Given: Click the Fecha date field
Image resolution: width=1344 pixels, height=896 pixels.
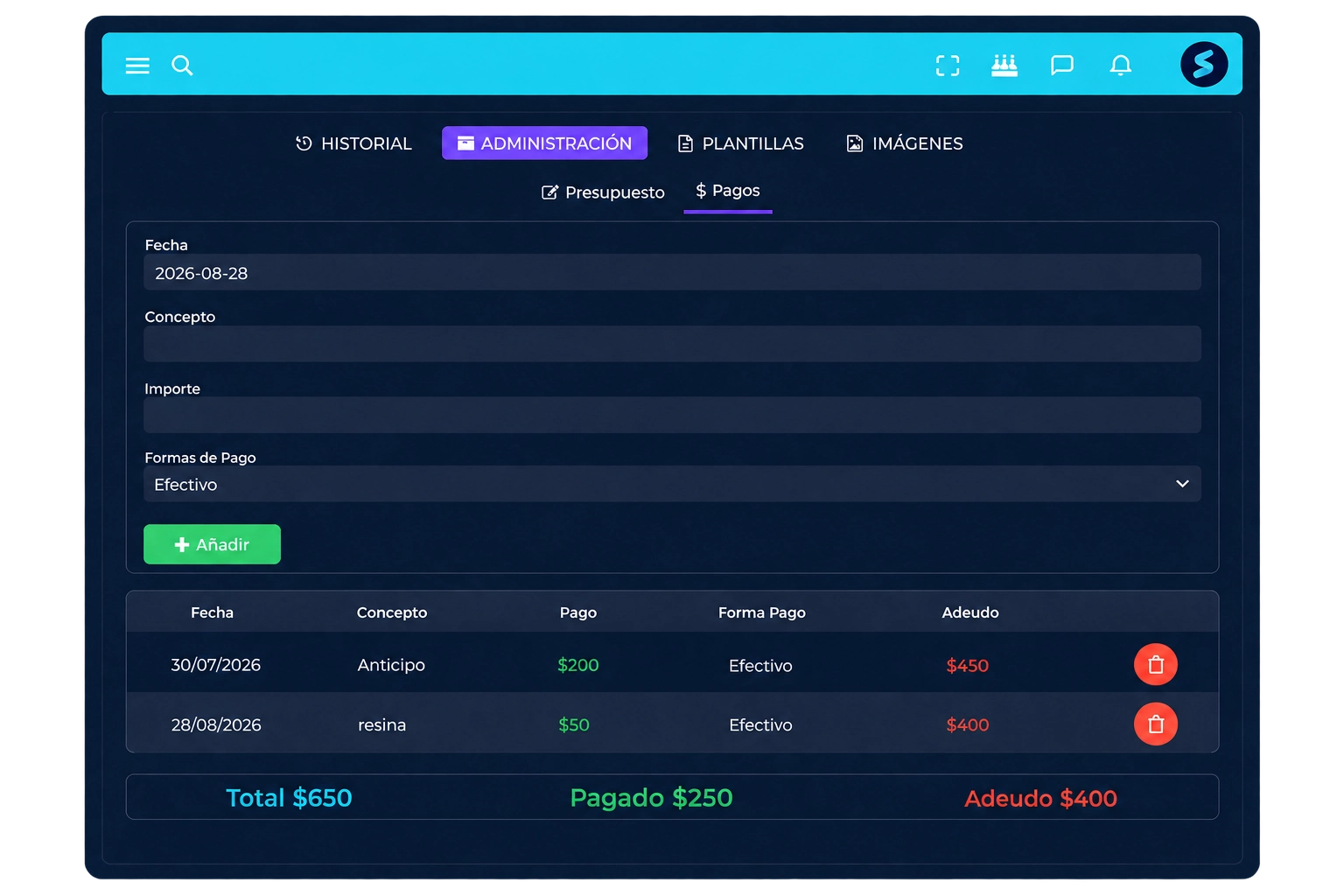Looking at the screenshot, I should tap(672, 273).
